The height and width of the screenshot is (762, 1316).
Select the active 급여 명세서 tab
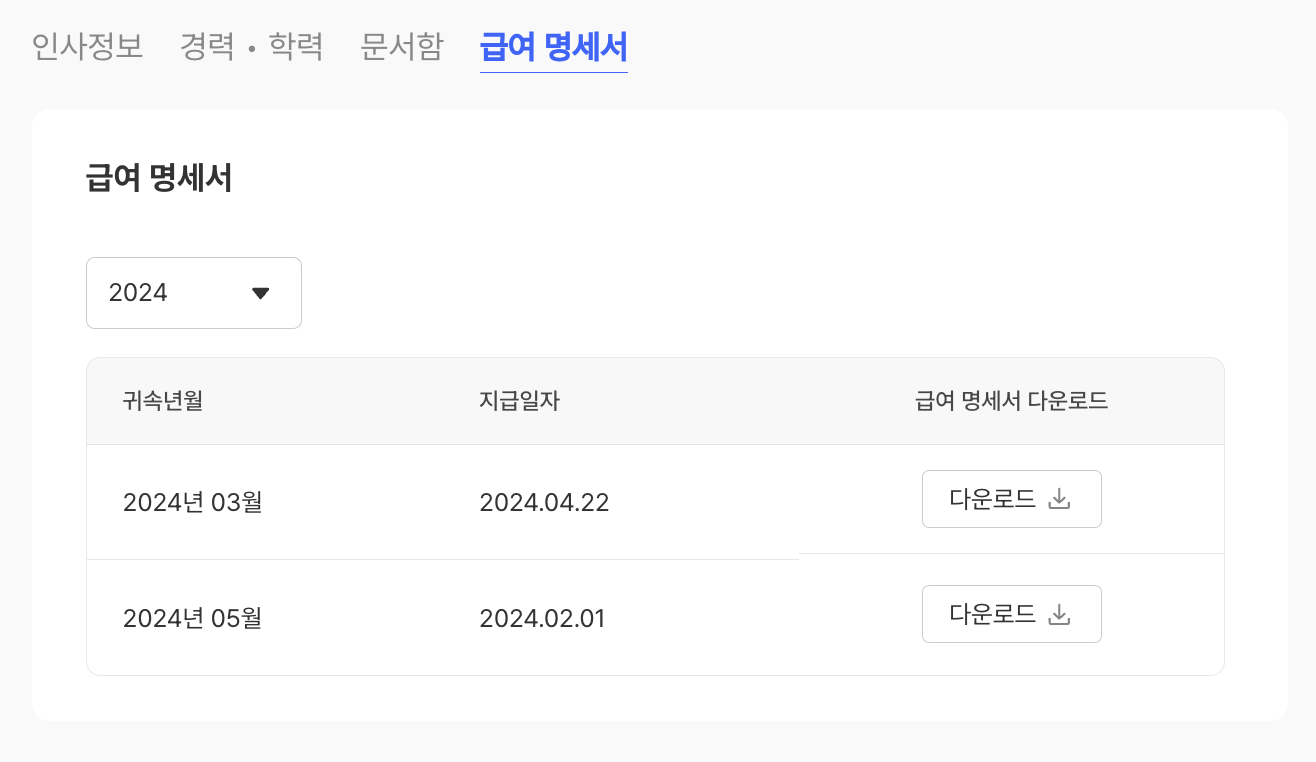(x=554, y=47)
